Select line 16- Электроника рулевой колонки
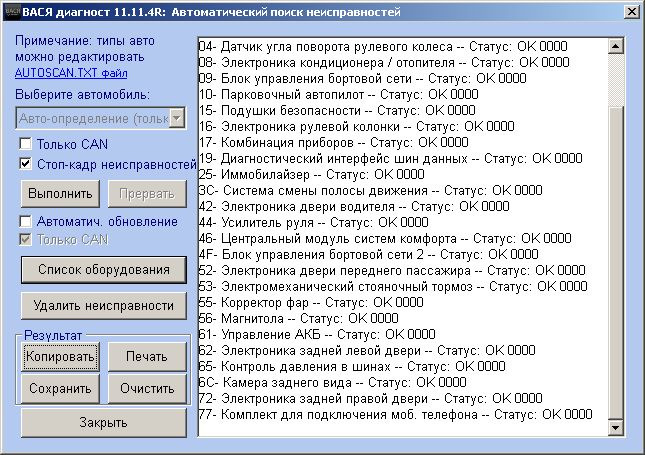 click(x=357, y=127)
